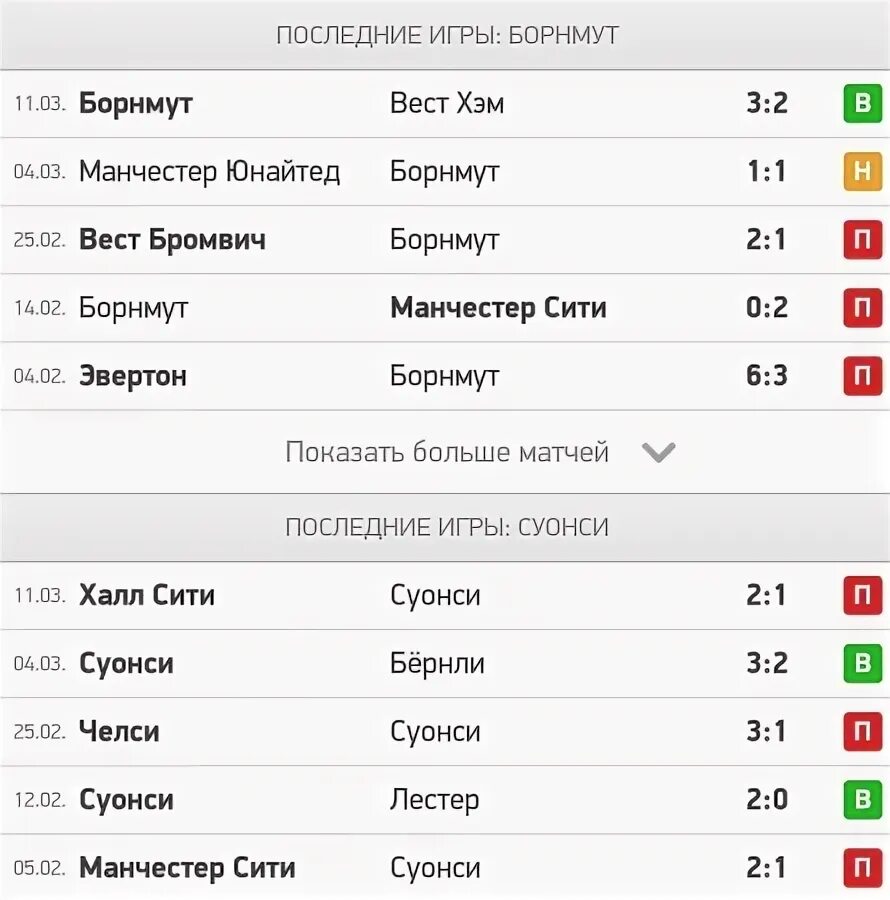Select team name Челси

tap(119, 731)
